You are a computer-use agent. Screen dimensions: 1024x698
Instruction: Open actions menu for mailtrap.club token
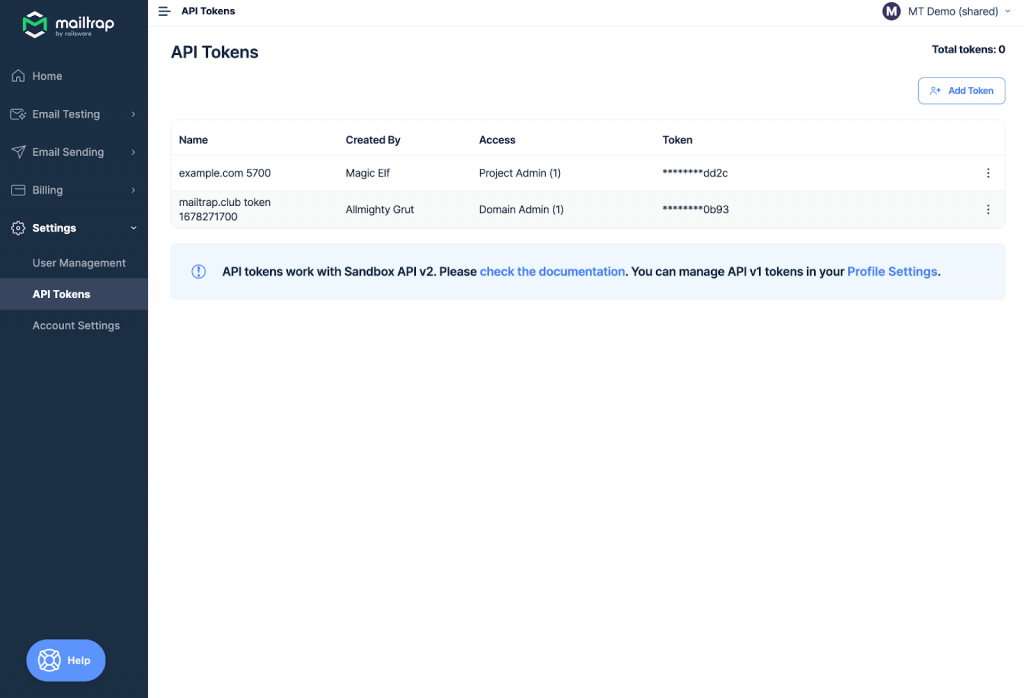click(x=988, y=209)
